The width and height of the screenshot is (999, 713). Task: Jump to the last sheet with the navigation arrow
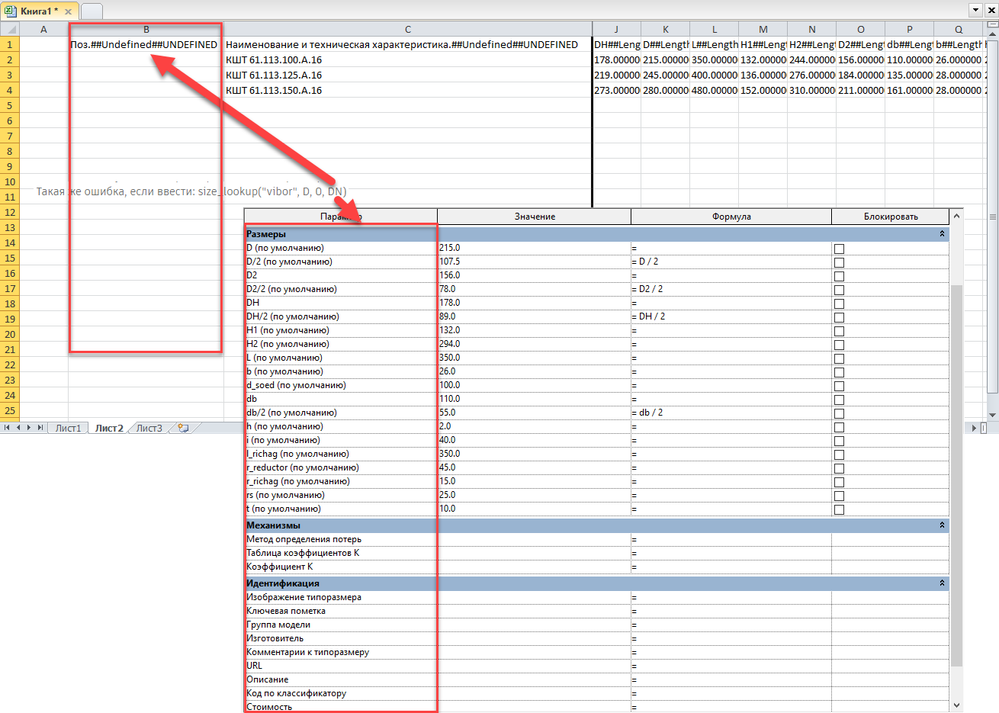coord(40,428)
